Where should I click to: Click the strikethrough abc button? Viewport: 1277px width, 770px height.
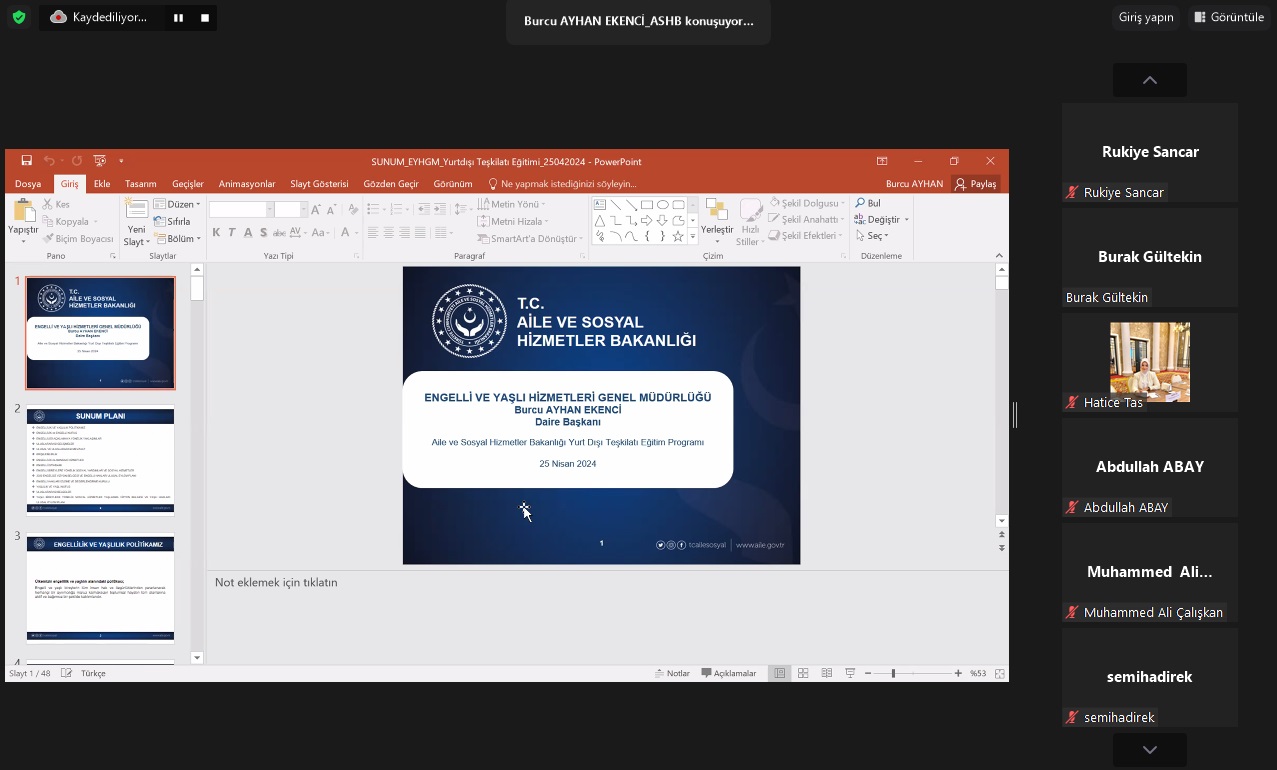tap(279, 233)
